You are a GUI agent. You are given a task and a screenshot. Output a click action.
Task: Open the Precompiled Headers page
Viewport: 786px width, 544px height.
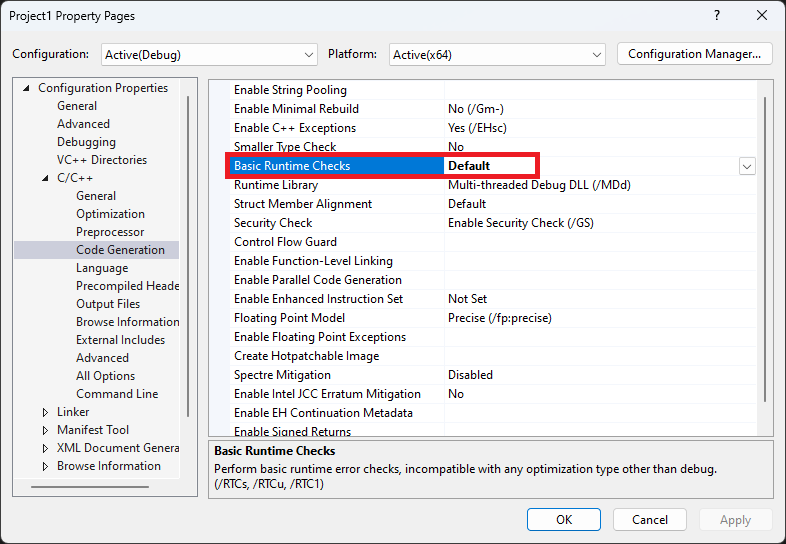pos(127,286)
